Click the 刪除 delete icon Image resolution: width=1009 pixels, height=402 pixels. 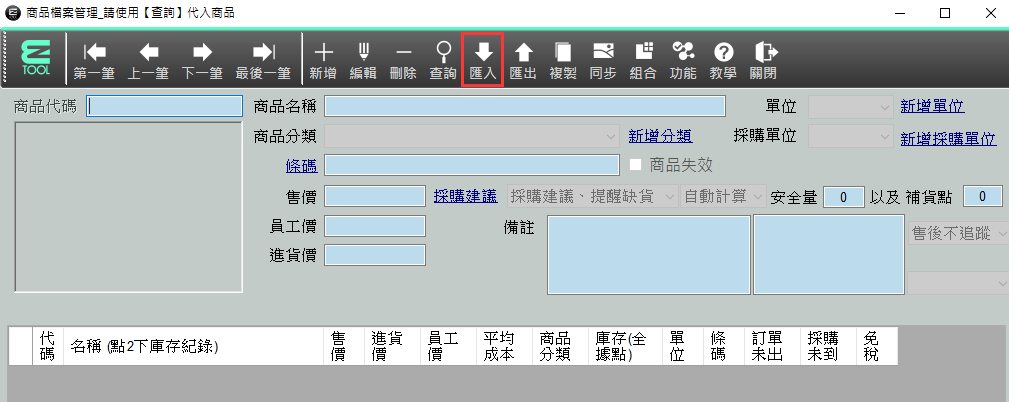tap(403, 61)
